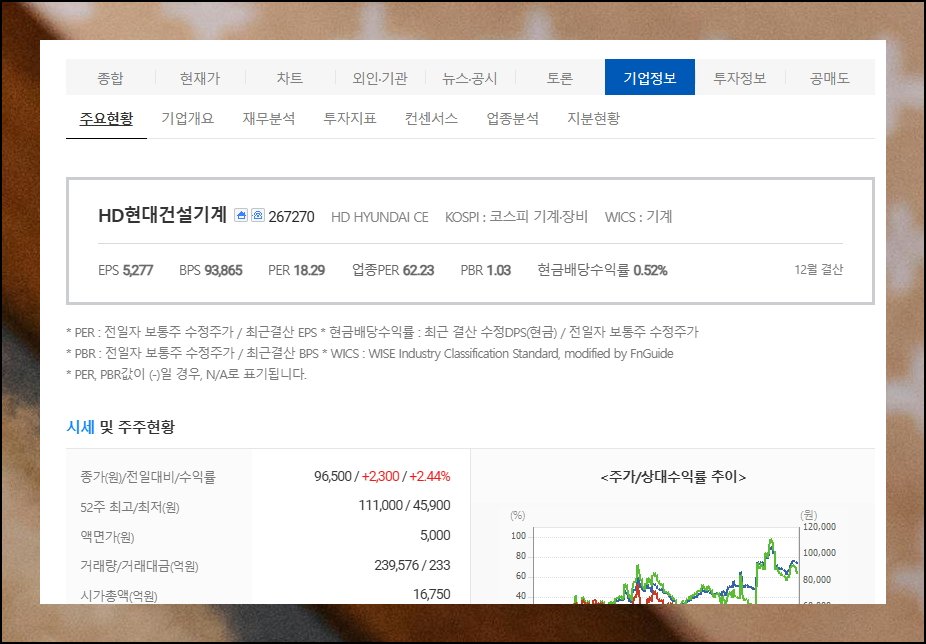Click the 거래량/거래대금(억원) row label

pos(139,567)
